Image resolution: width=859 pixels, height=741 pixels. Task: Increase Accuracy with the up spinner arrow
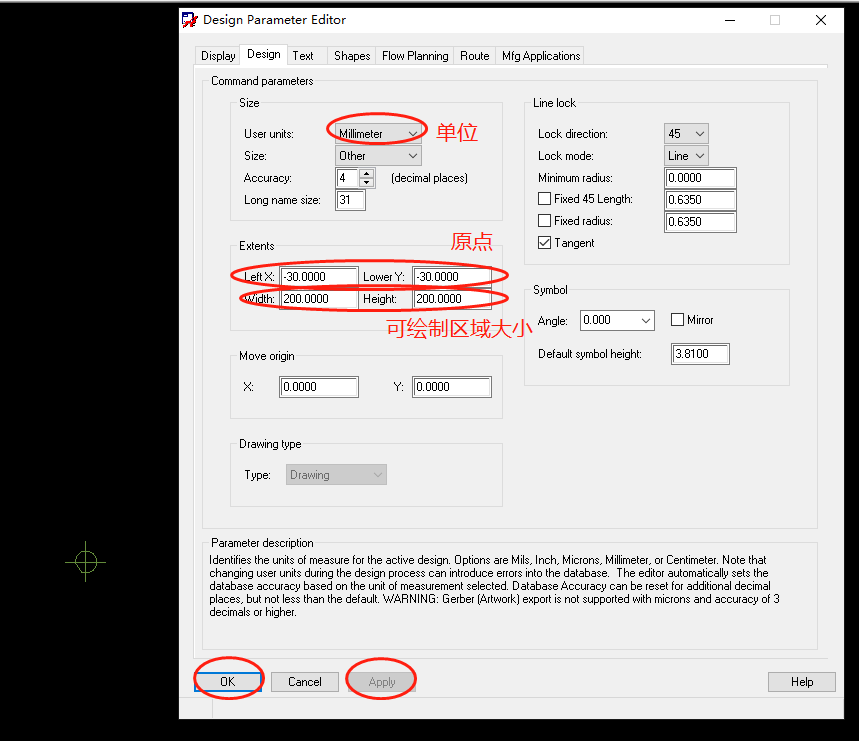click(366, 173)
